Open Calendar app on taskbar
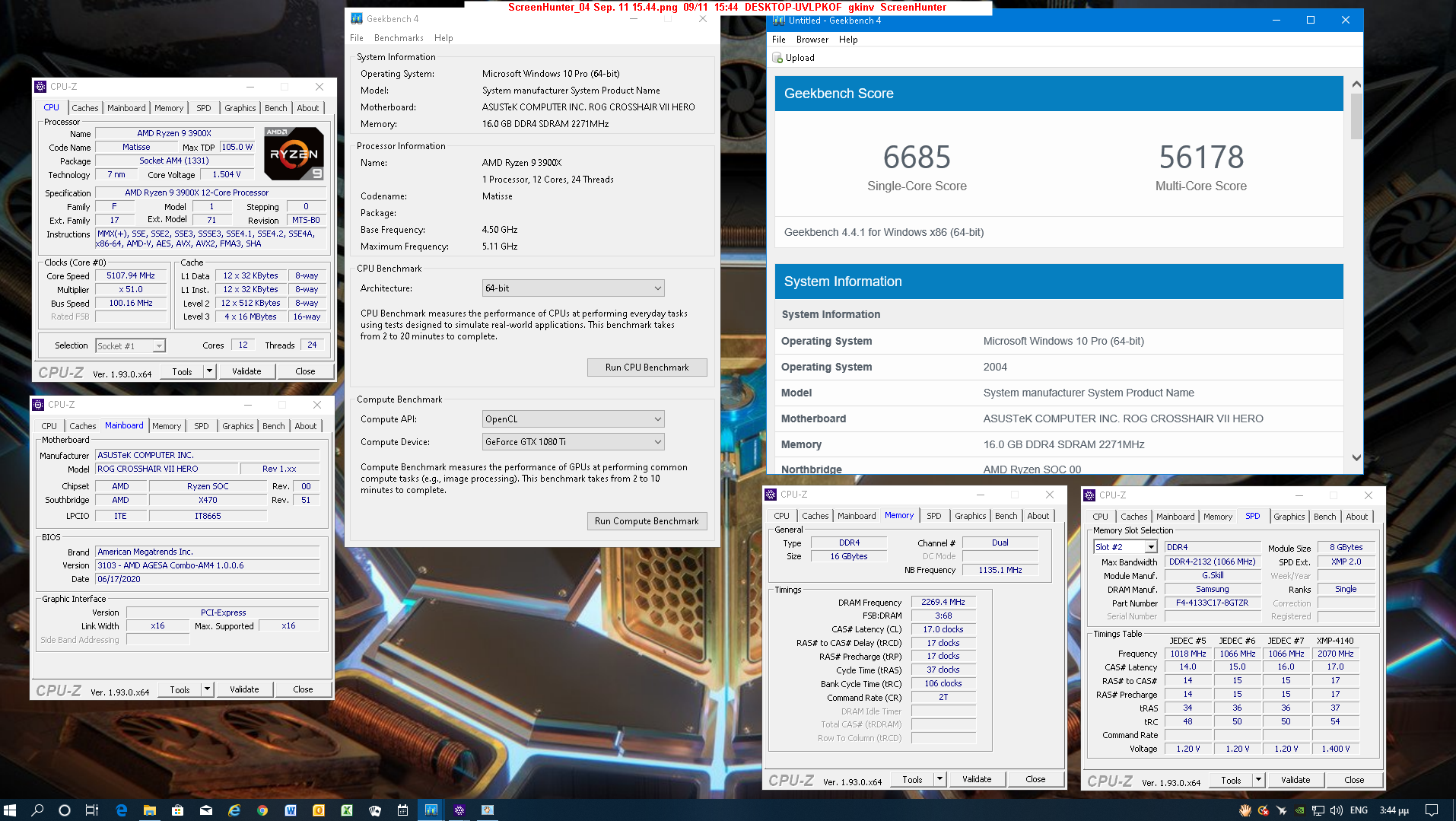Image resolution: width=1456 pixels, height=821 pixels. click(x=402, y=810)
